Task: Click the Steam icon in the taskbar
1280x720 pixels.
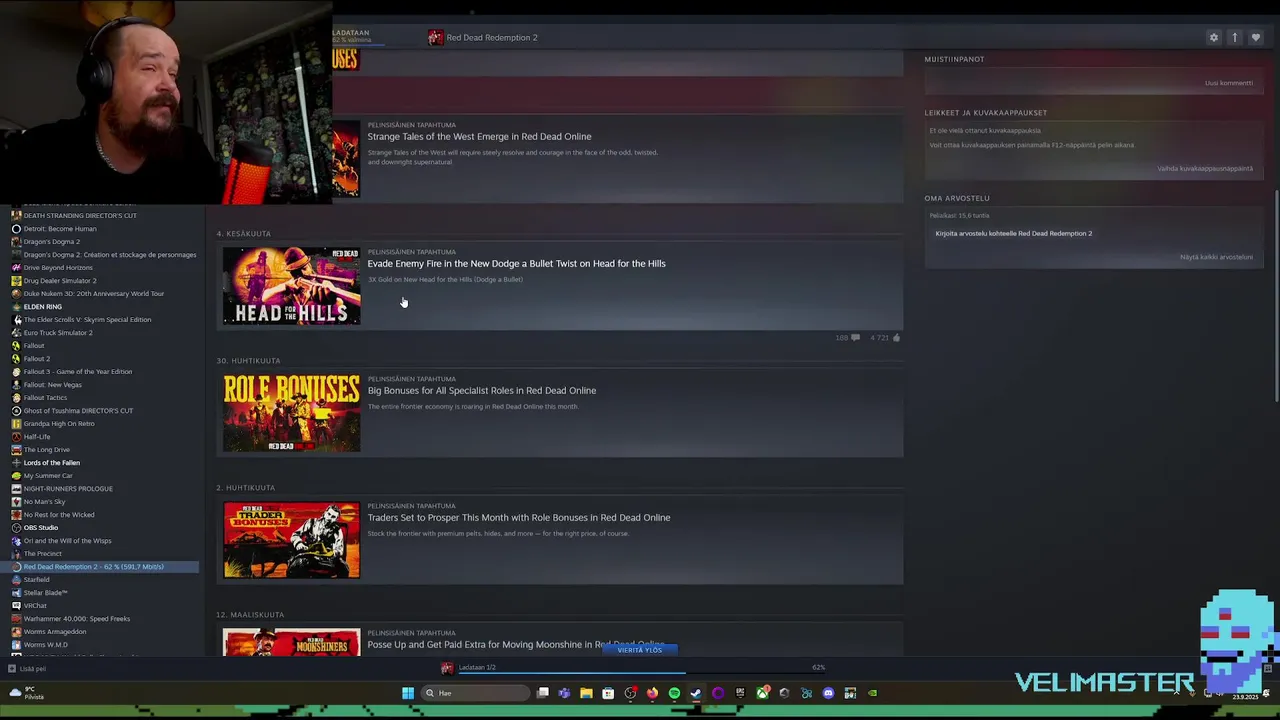Action: (x=696, y=693)
